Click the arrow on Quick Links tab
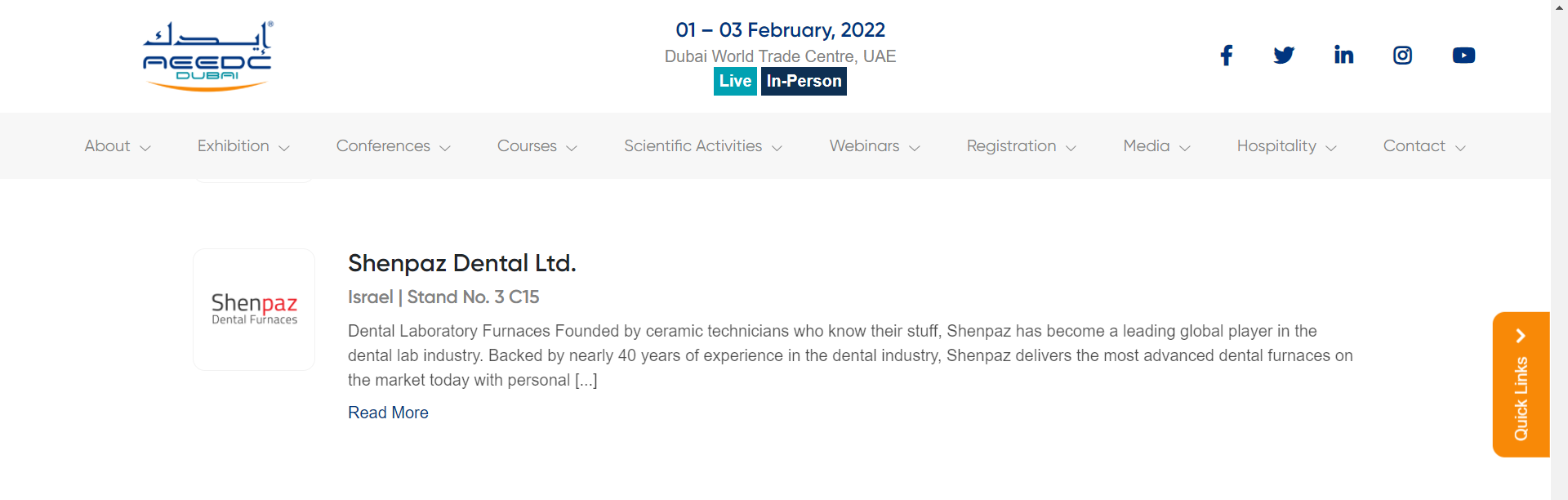 point(1521,336)
